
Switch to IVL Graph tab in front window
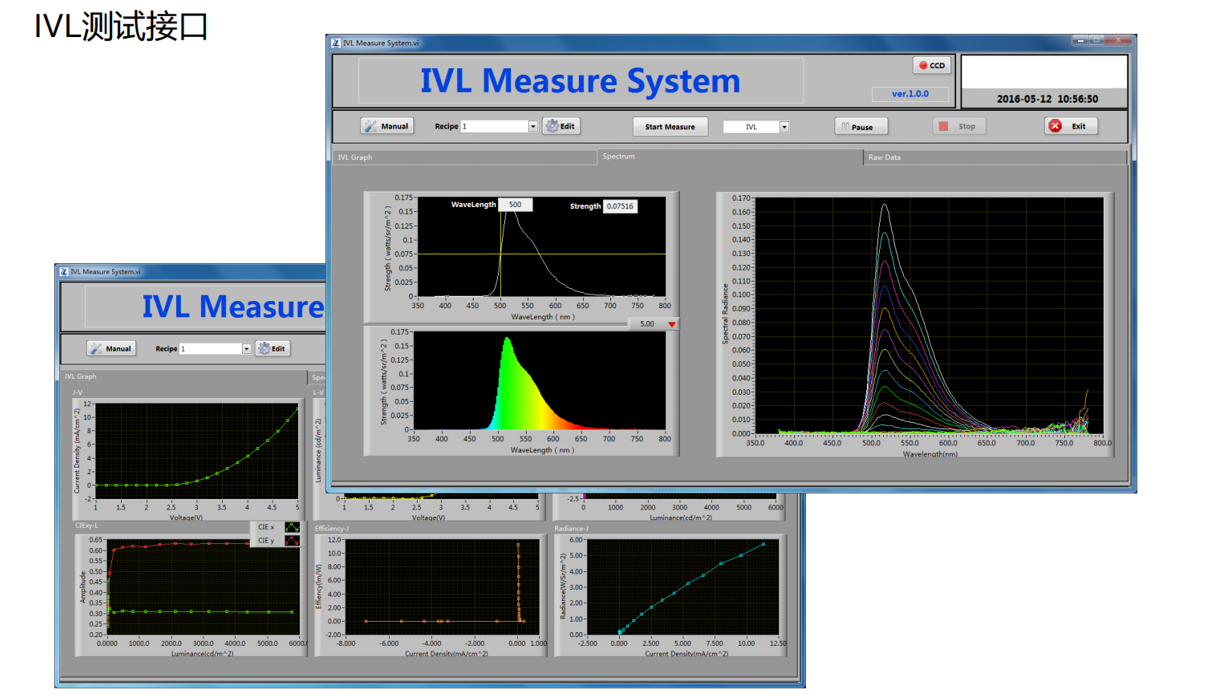point(355,158)
